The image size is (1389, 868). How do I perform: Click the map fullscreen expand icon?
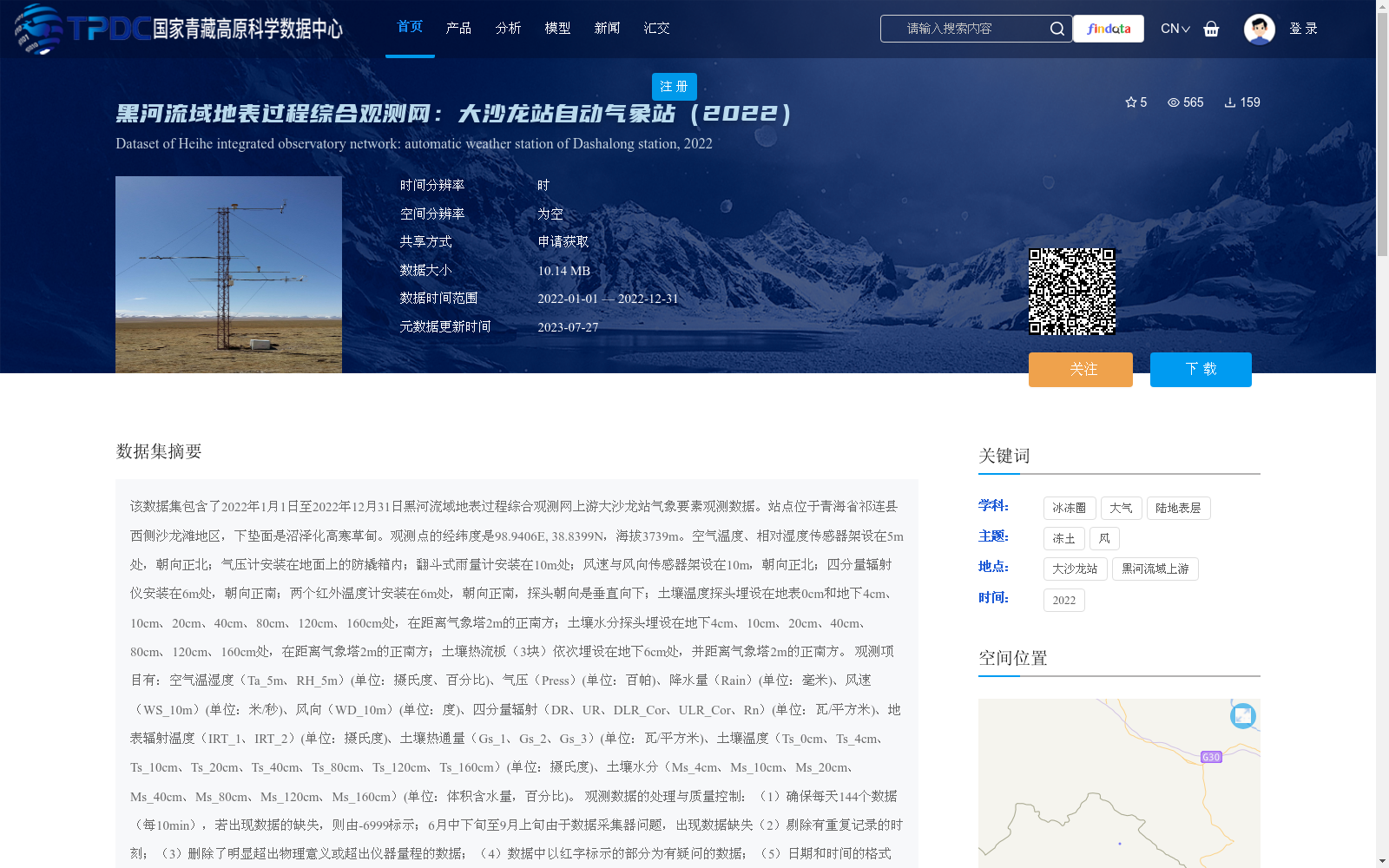(x=1243, y=715)
